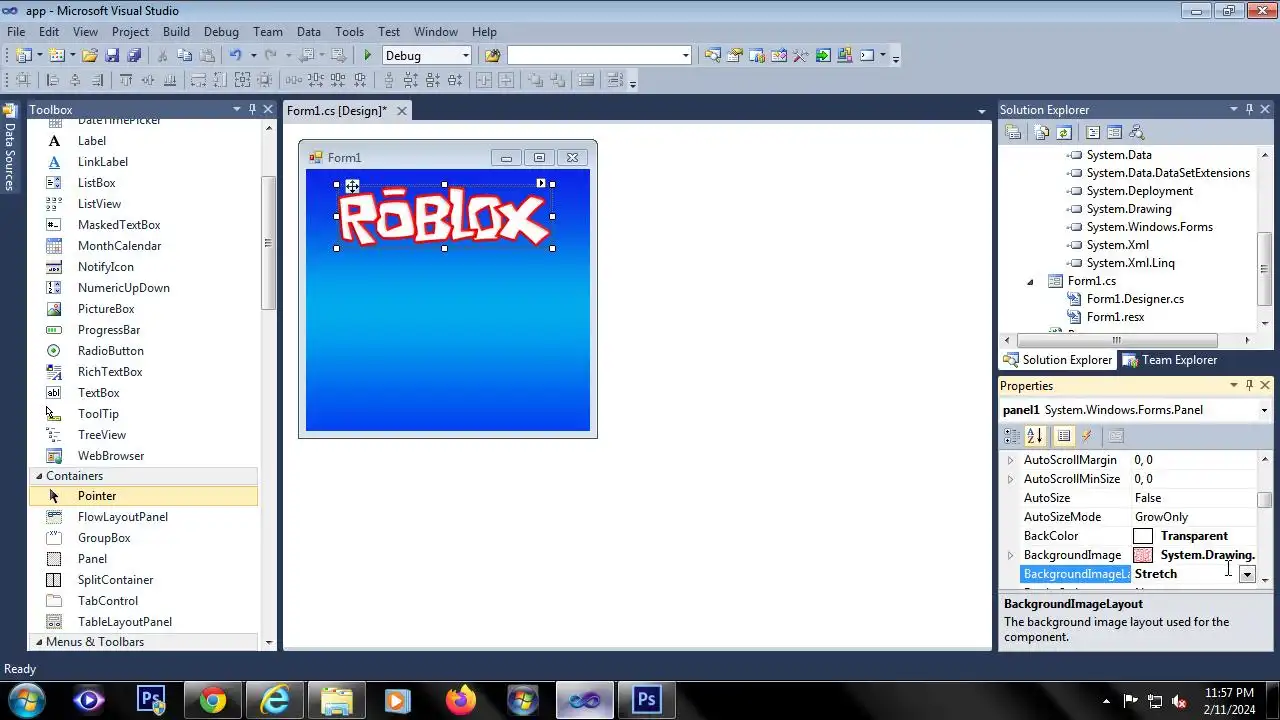Switch to the Team Explorer tab
The width and height of the screenshot is (1280, 720).
[x=1170, y=360]
